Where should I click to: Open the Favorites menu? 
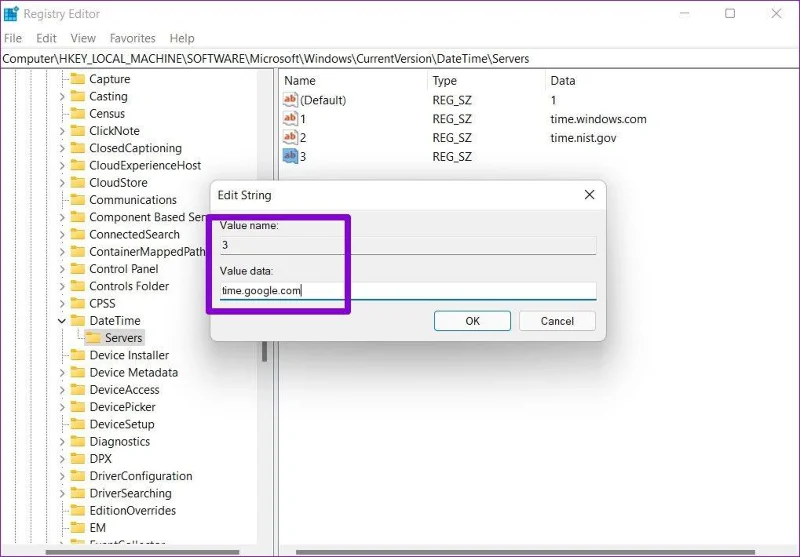(132, 38)
